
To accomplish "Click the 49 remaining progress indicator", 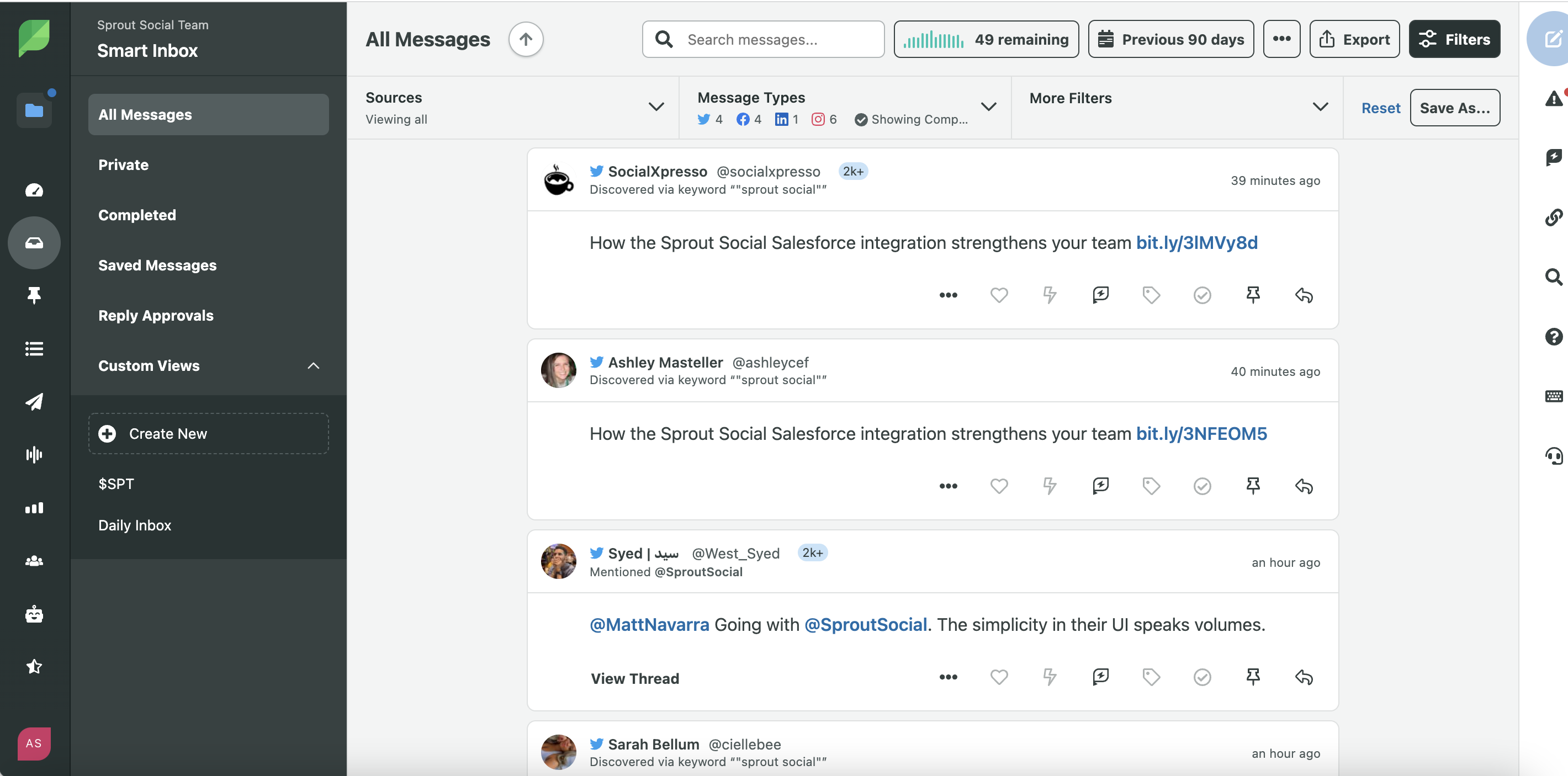I will (986, 40).
